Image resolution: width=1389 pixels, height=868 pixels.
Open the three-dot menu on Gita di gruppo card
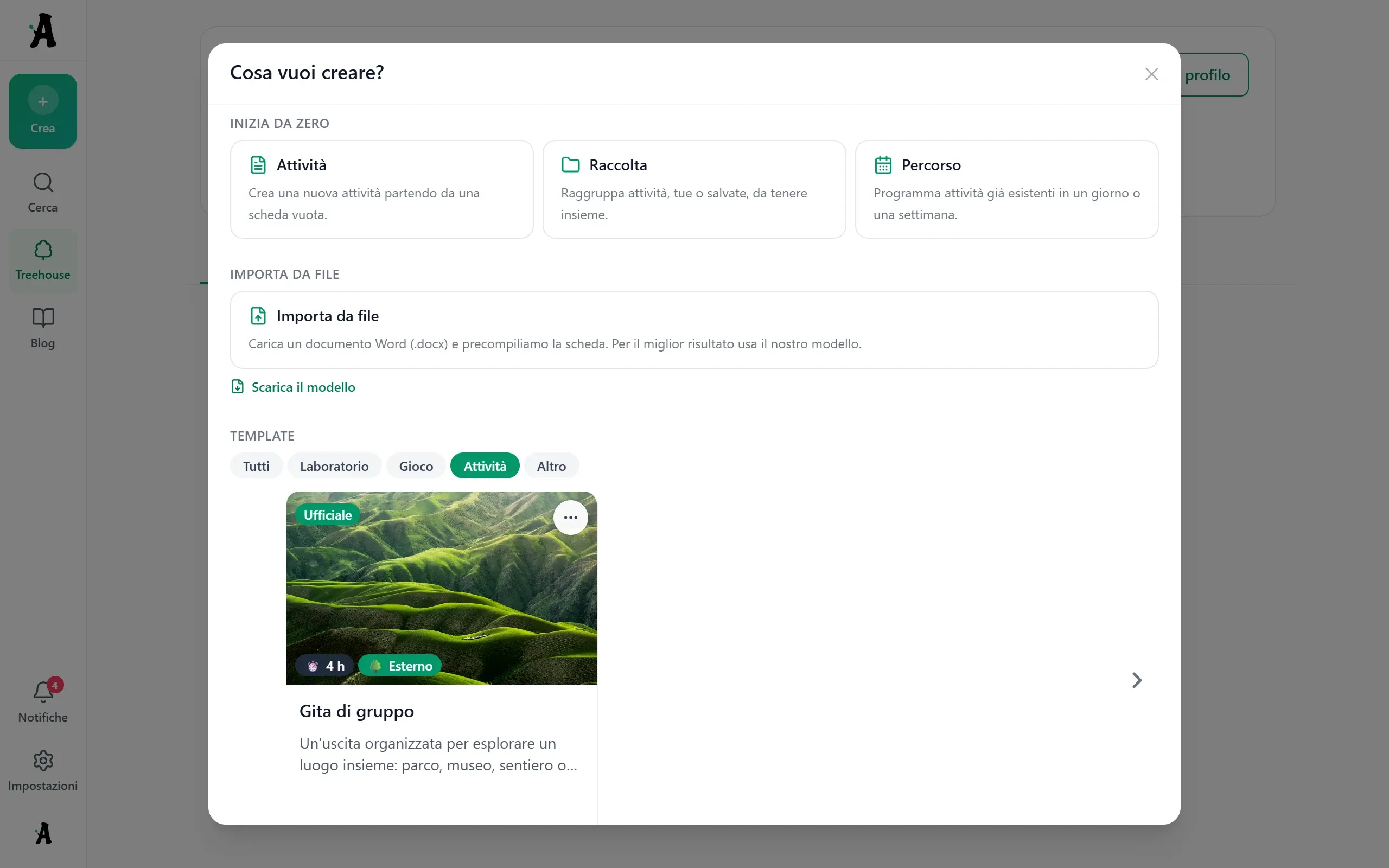(x=571, y=517)
